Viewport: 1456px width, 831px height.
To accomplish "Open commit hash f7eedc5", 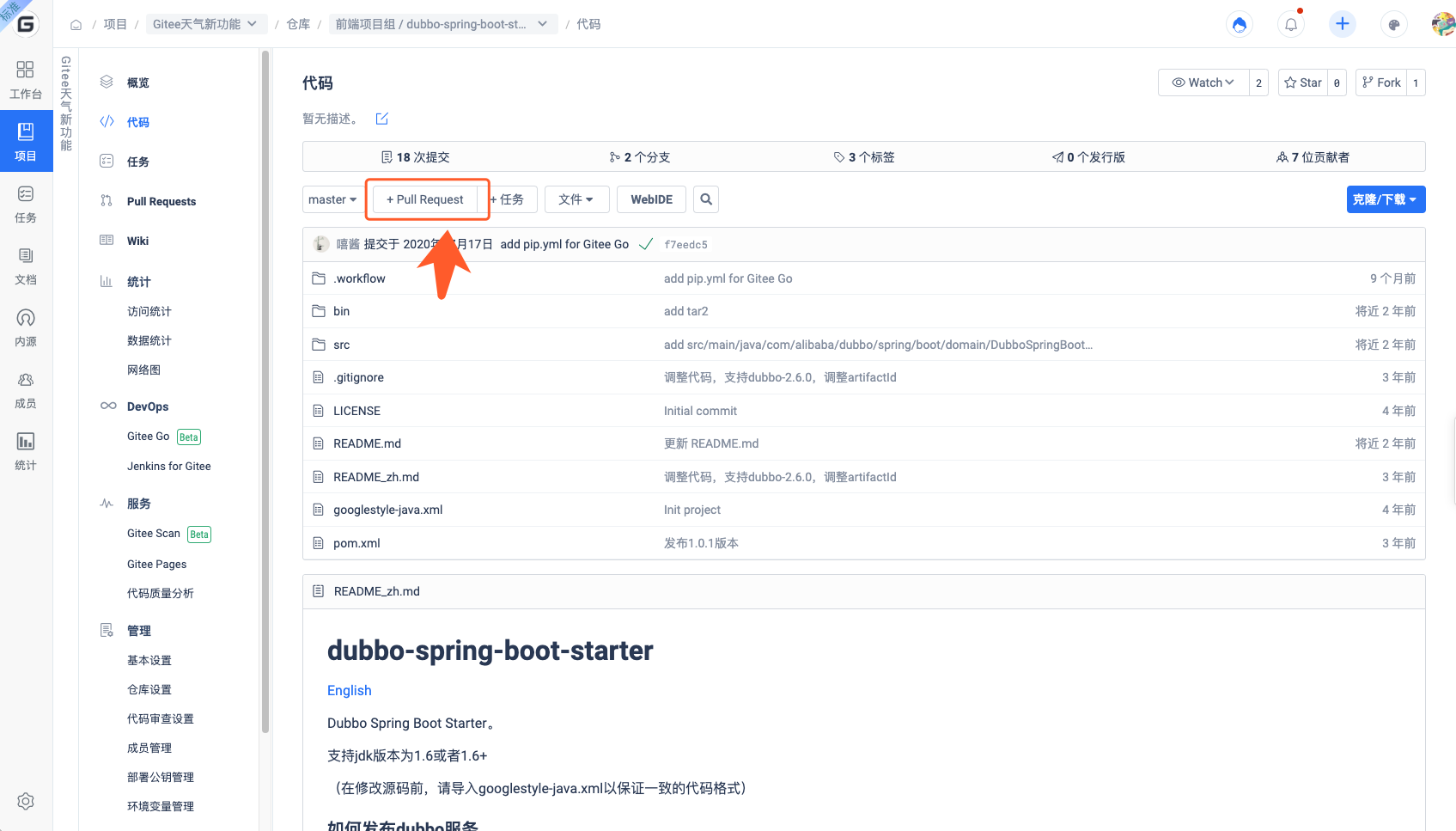I will pyautogui.click(x=686, y=245).
